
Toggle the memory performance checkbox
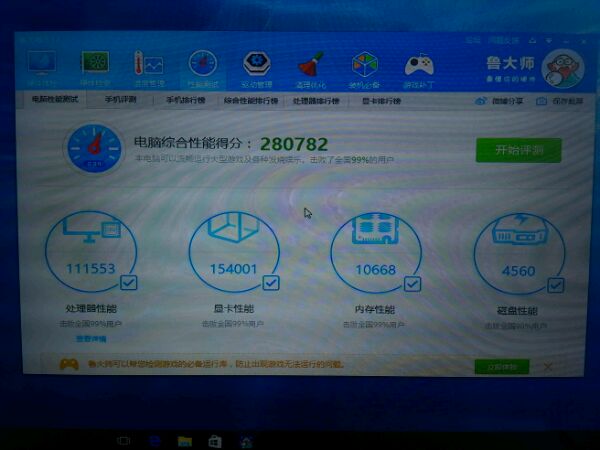(x=412, y=284)
